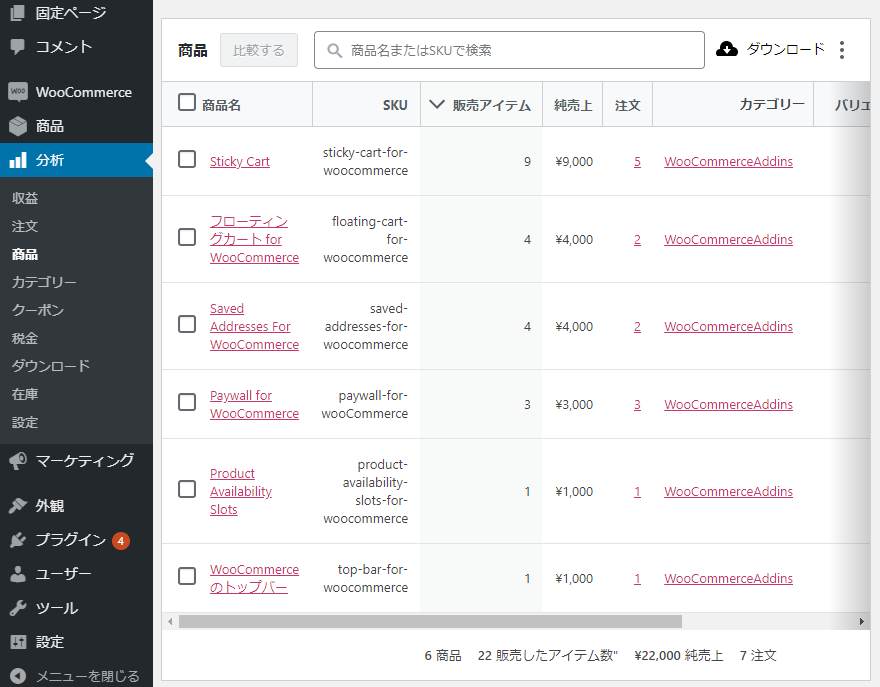Open 注文 analytics submenu item
This screenshot has width=880, height=687.
25,226
